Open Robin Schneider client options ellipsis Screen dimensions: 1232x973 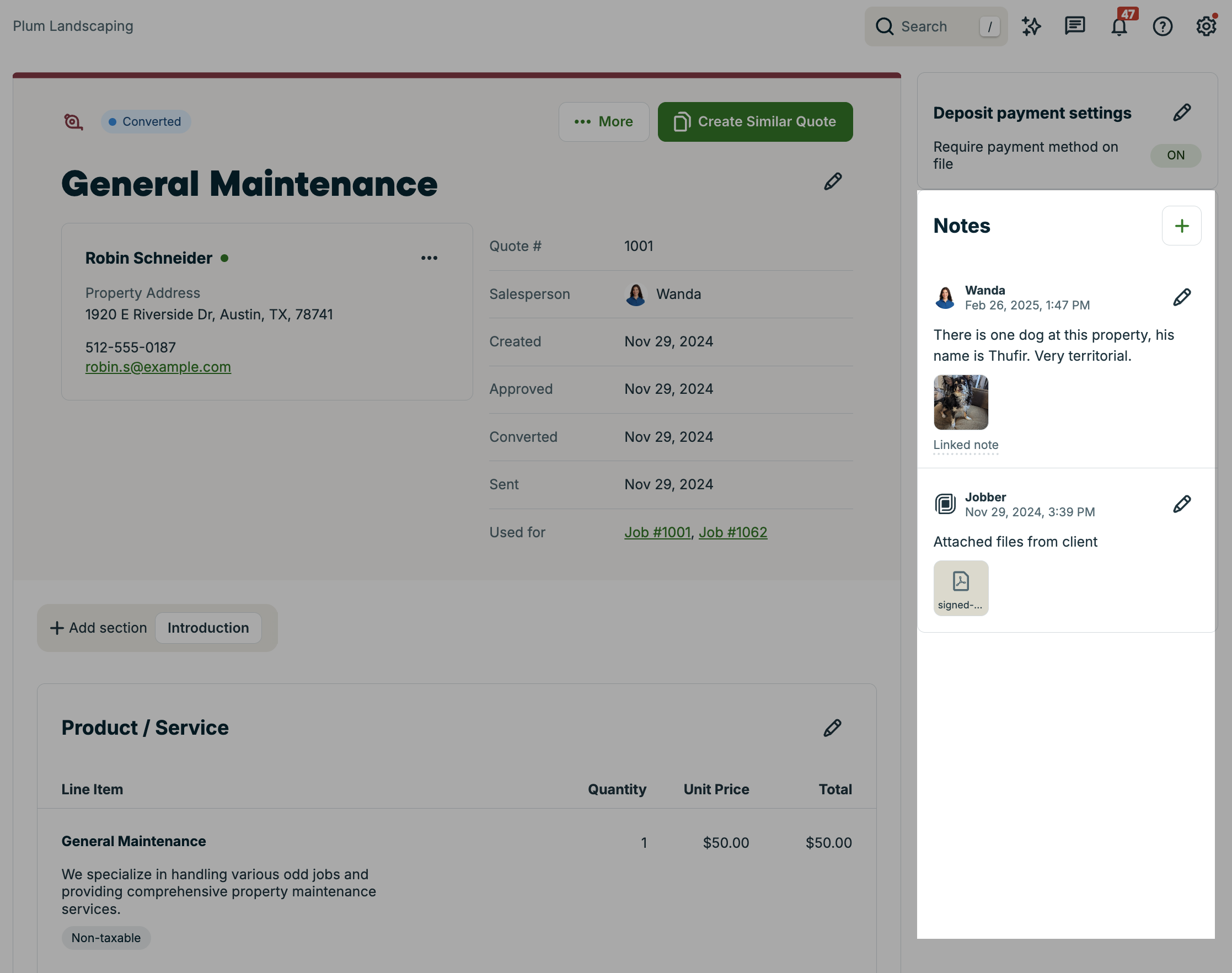[x=430, y=258]
